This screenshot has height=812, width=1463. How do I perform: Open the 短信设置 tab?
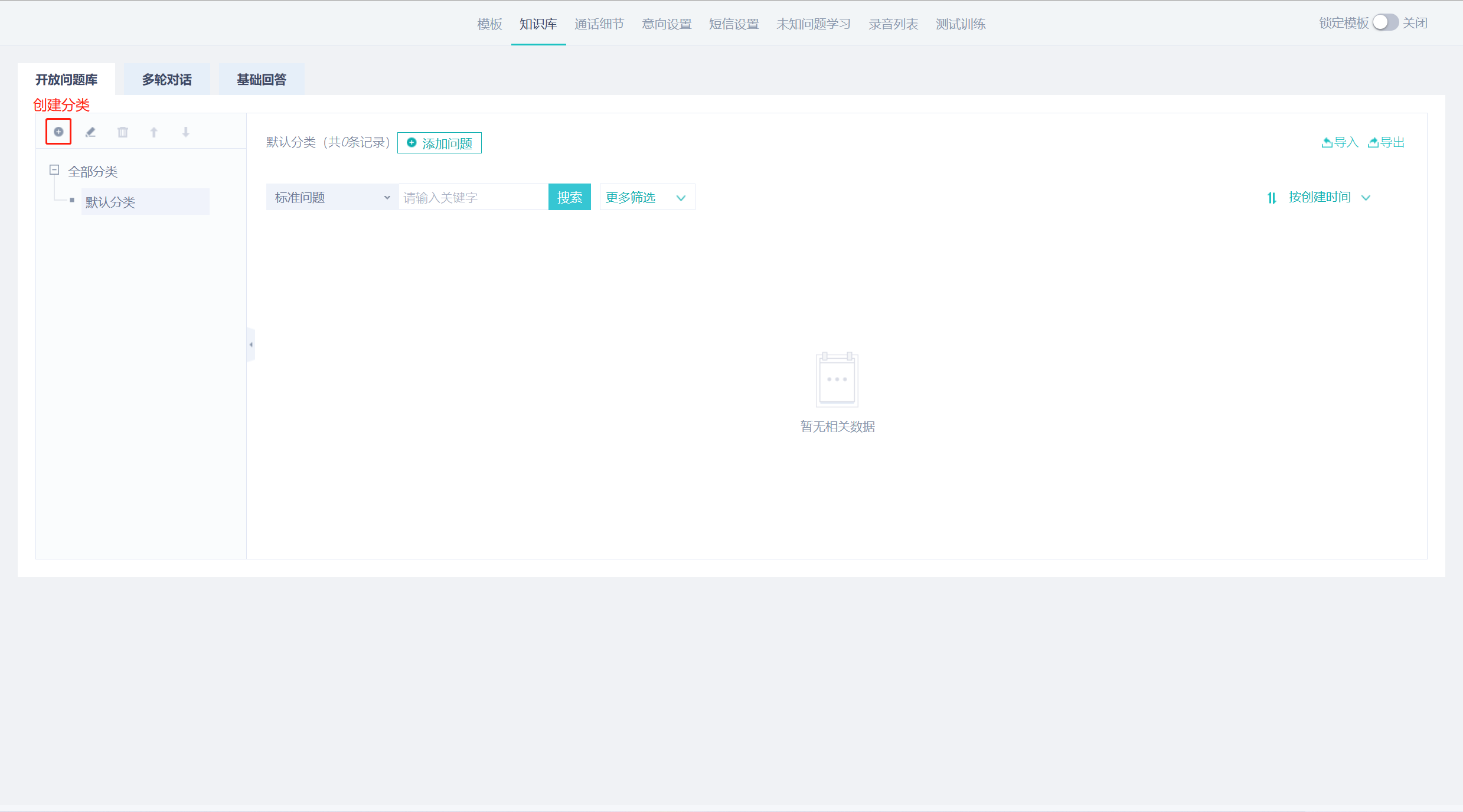click(734, 24)
